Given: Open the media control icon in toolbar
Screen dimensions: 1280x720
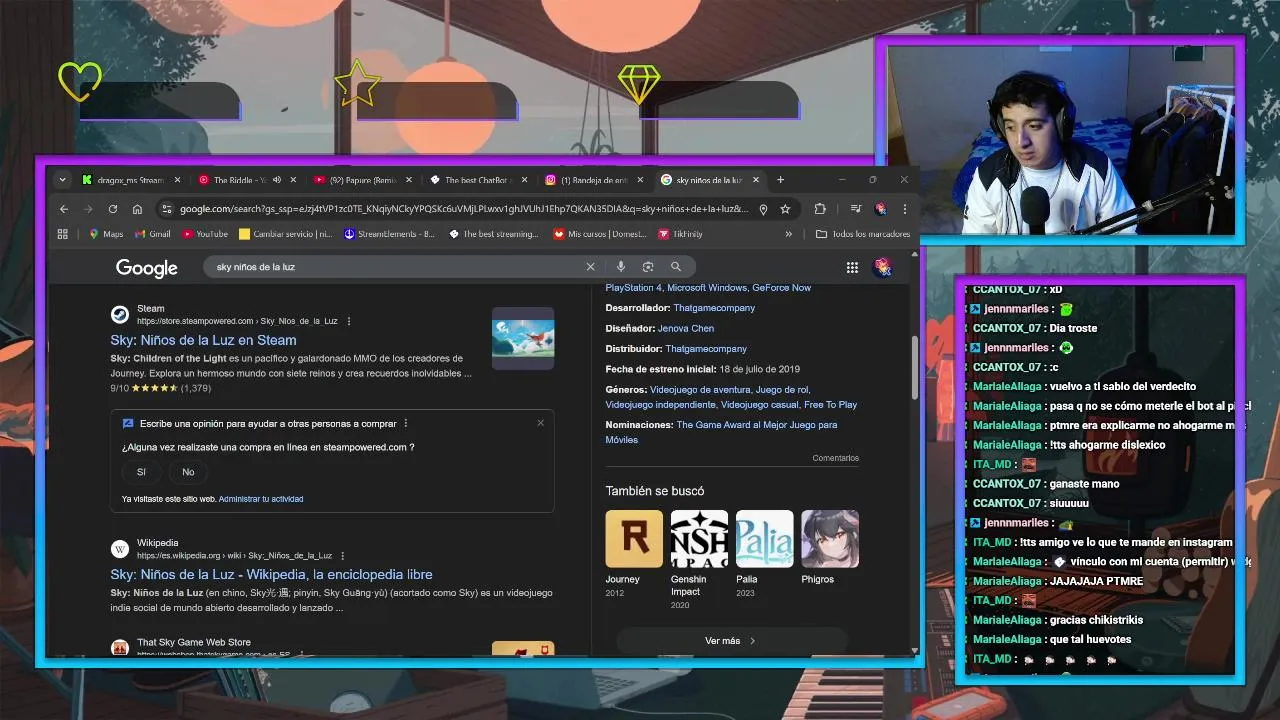Looking at the screenshot, I should (856, 209).
